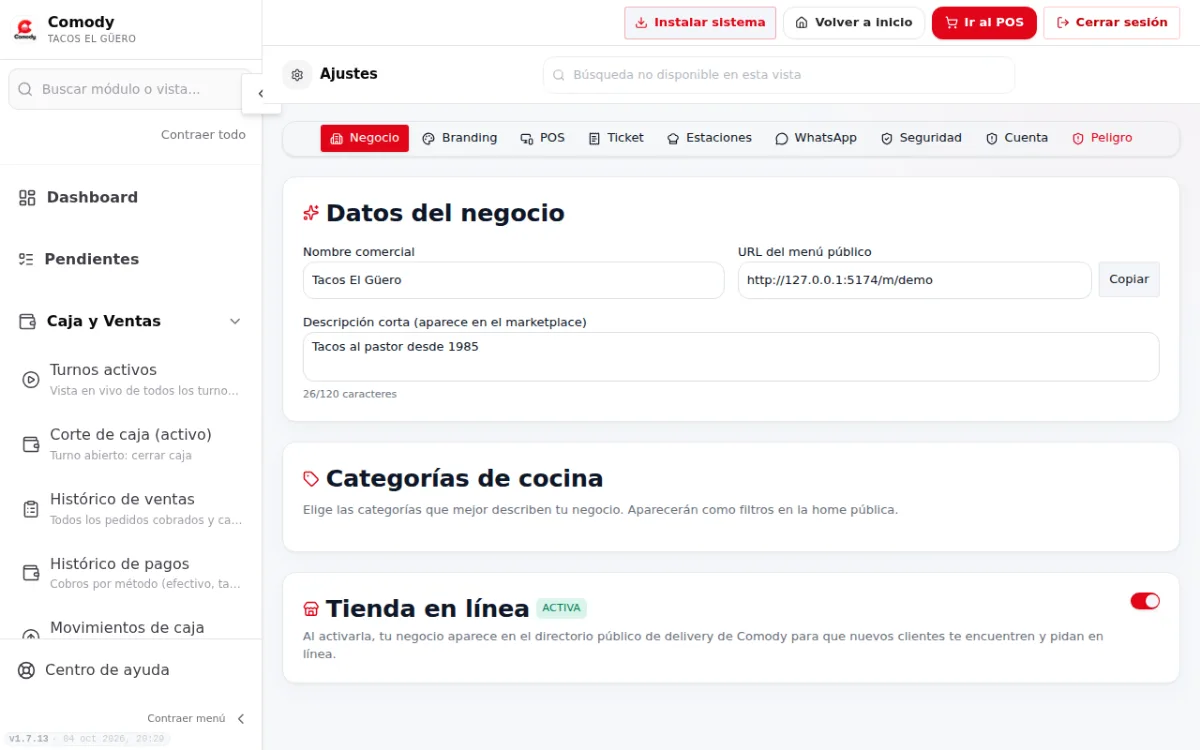
Task: Click the Instalar sistema button
Action: [700, 23]
